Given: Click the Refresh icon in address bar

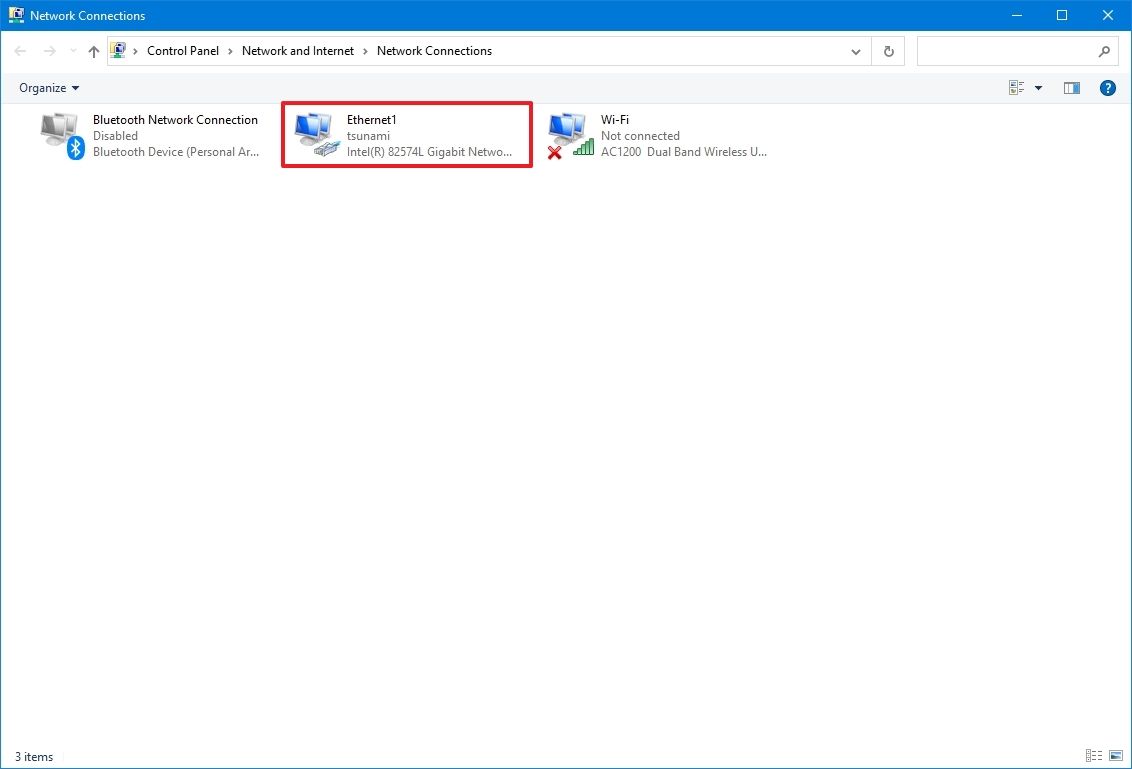Looking at the screenshot, I should pos(888,50).
